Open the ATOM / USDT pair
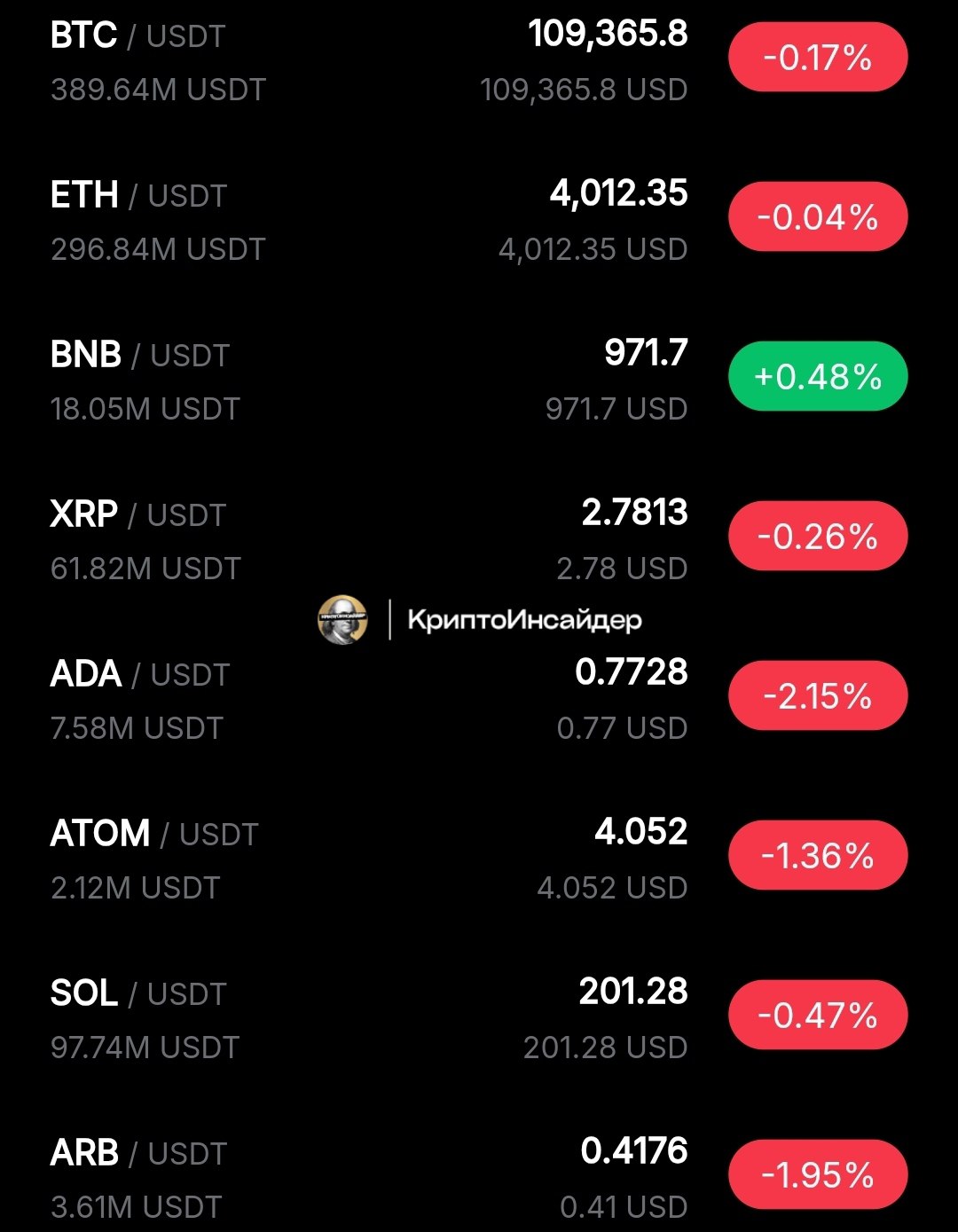Screen dimensions: 958x1232 tap(154, 835)
